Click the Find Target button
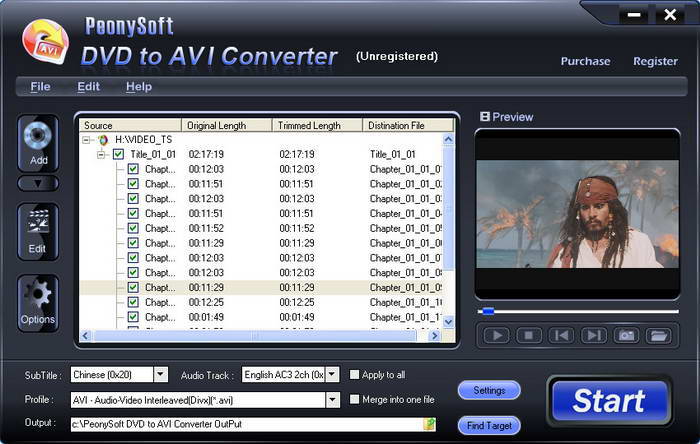Image resolution: width=700 pixels, height=444 pixels. pos(489,426)
